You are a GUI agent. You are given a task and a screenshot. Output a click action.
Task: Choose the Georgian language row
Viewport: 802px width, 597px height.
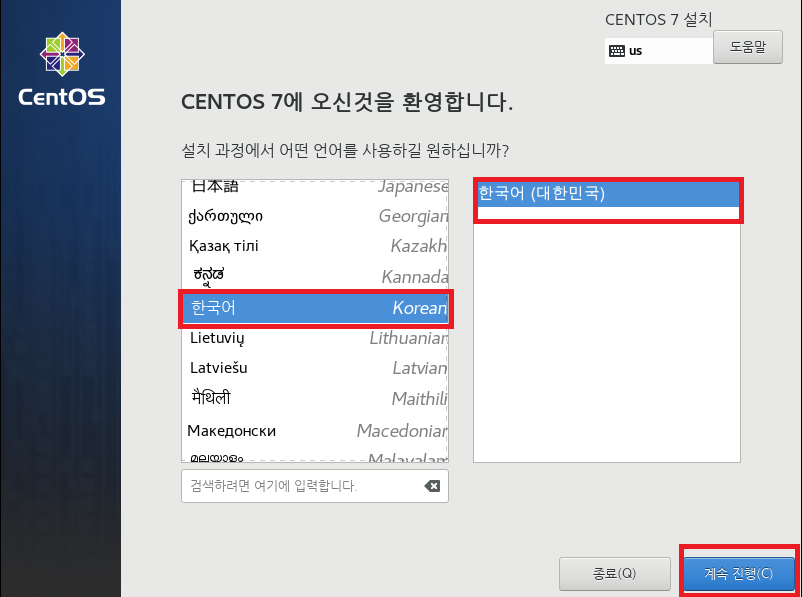point(315,216)
